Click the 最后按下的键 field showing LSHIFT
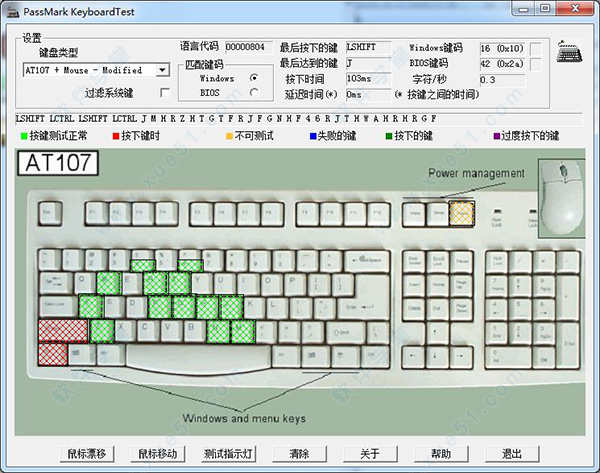 [x=368, y=47]
